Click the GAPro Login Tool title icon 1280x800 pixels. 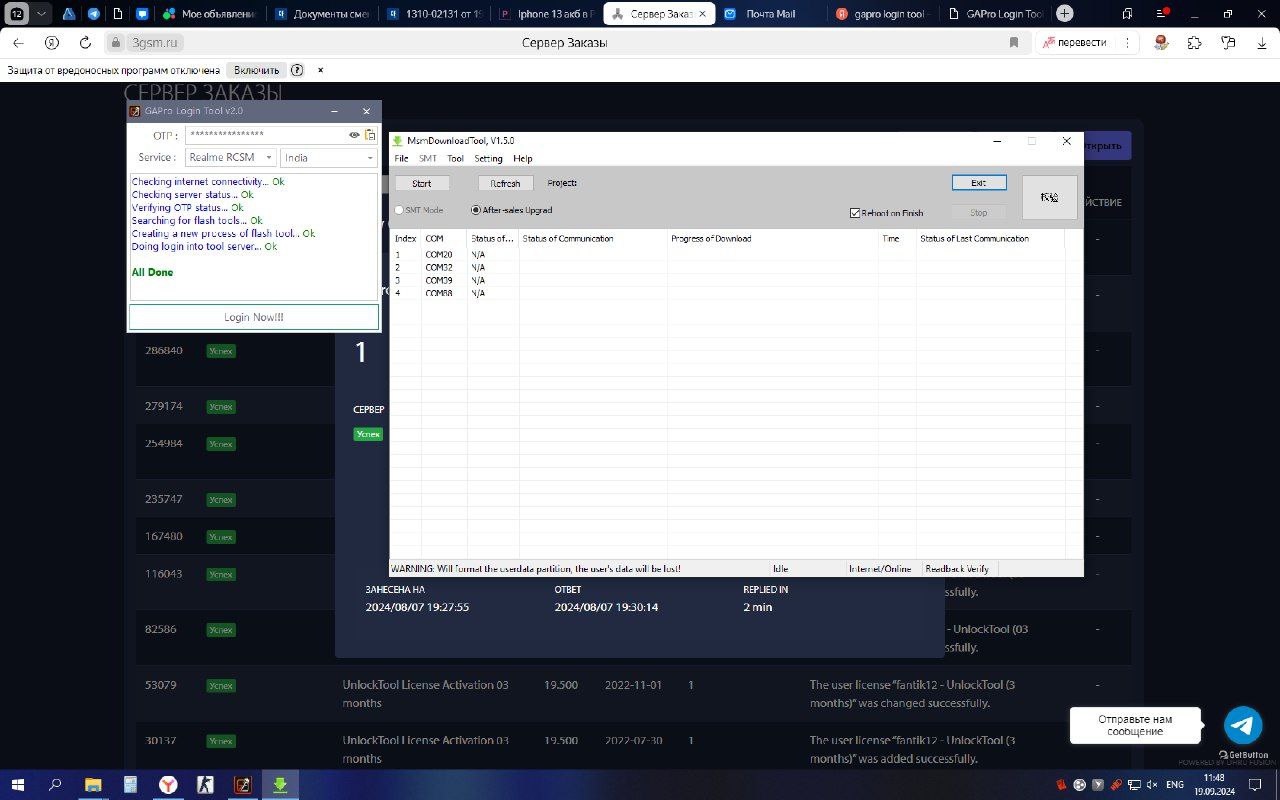(135, 111)
